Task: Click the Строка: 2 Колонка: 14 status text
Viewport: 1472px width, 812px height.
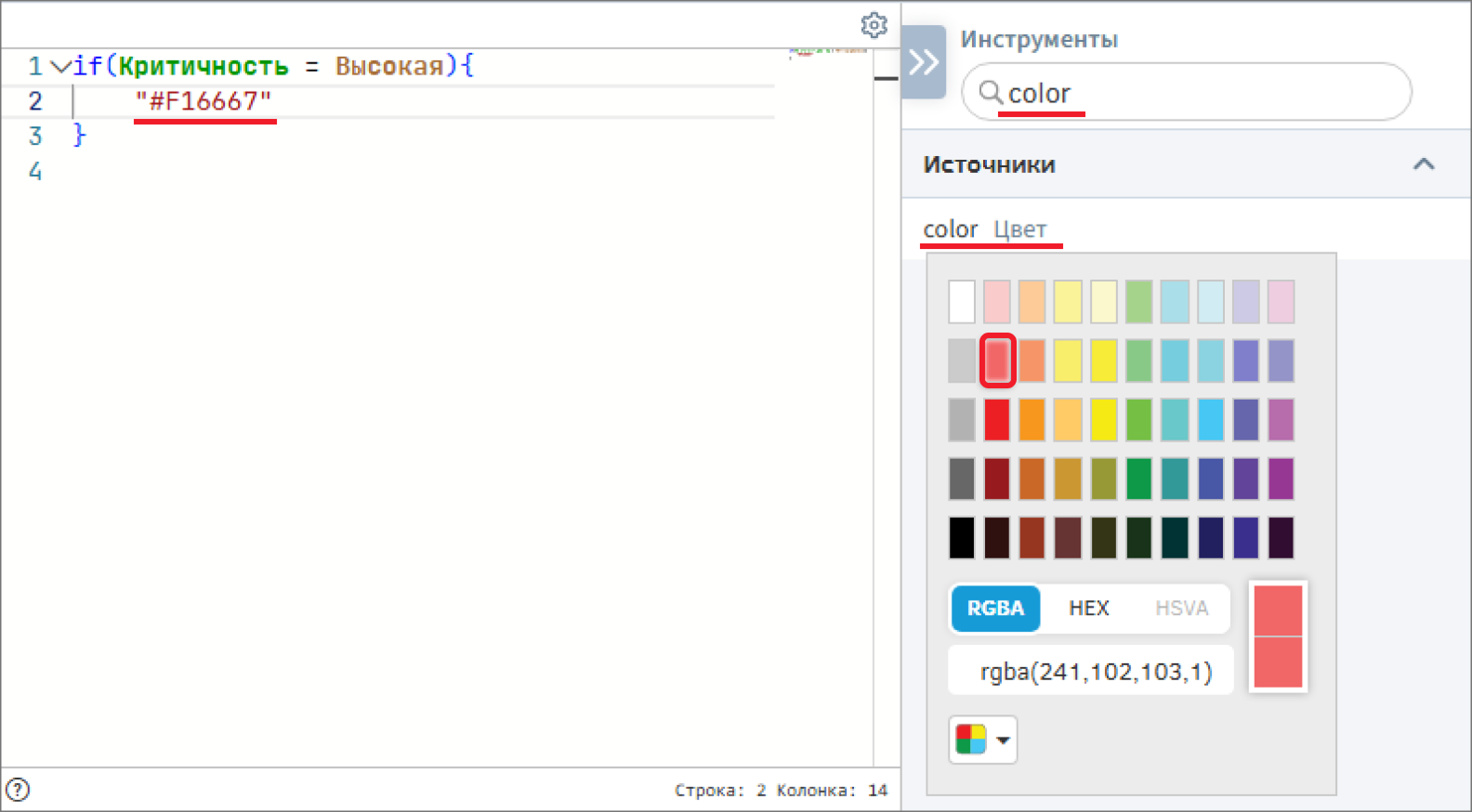Action: 781,791
